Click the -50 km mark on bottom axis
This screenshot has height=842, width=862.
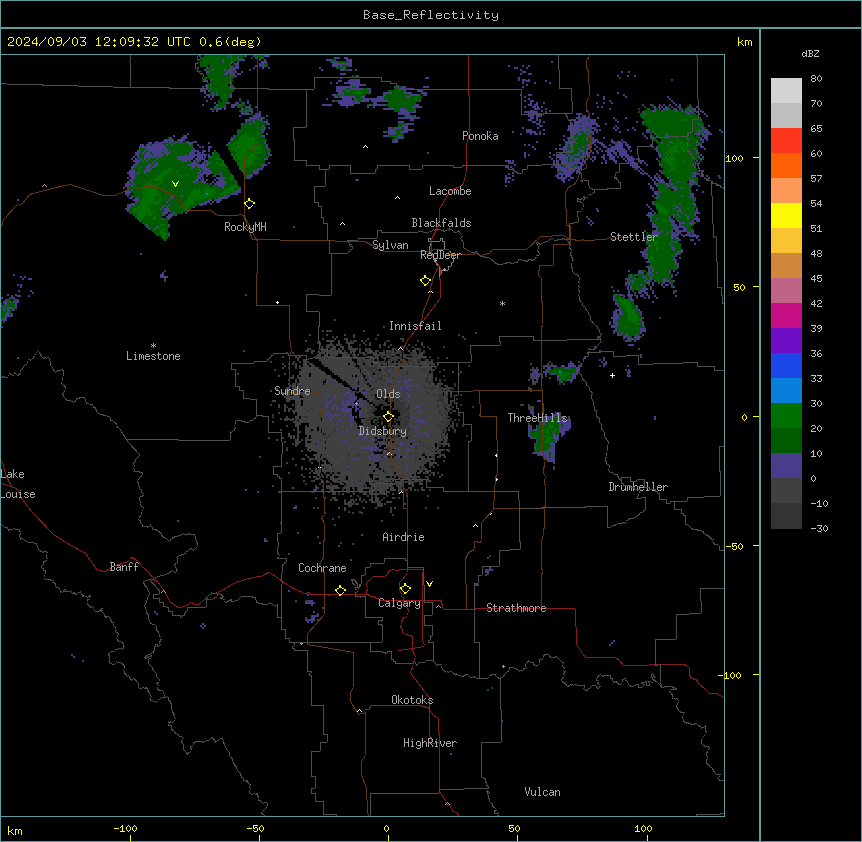coord(256,829)
